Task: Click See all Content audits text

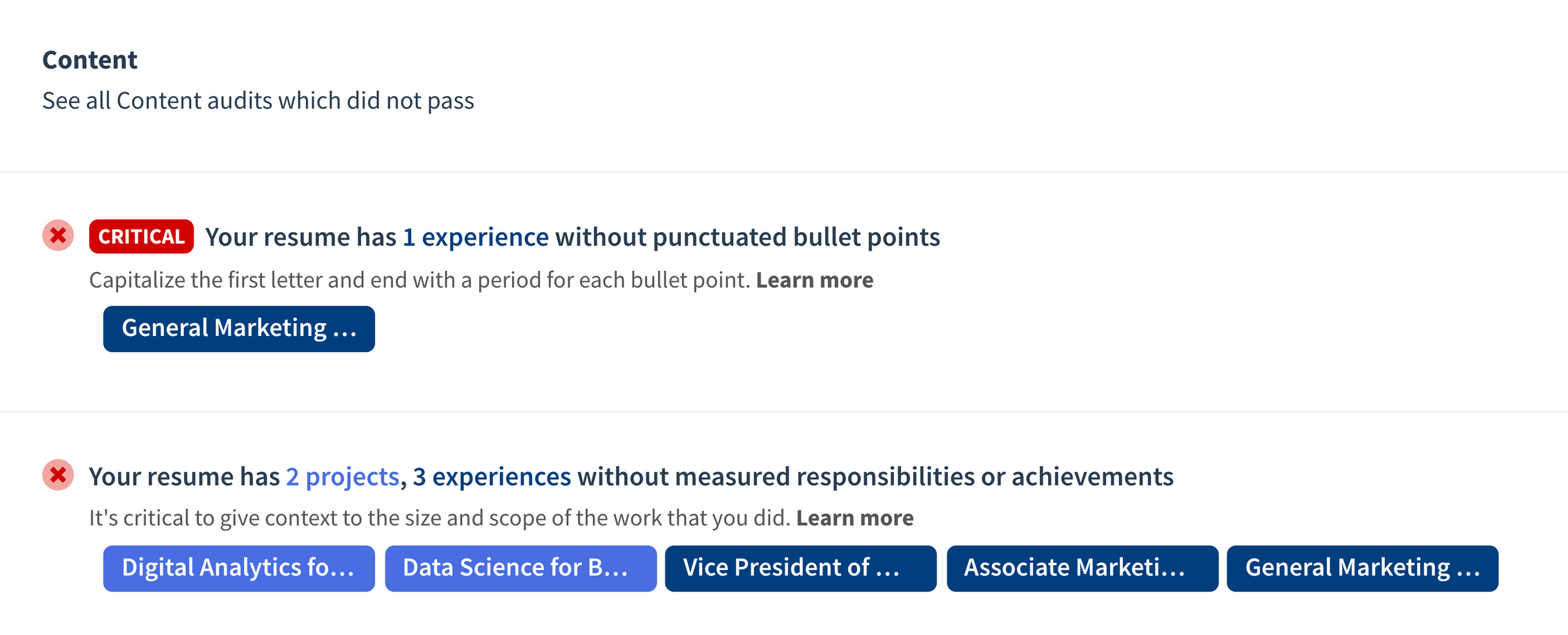Action: point(258,100)
